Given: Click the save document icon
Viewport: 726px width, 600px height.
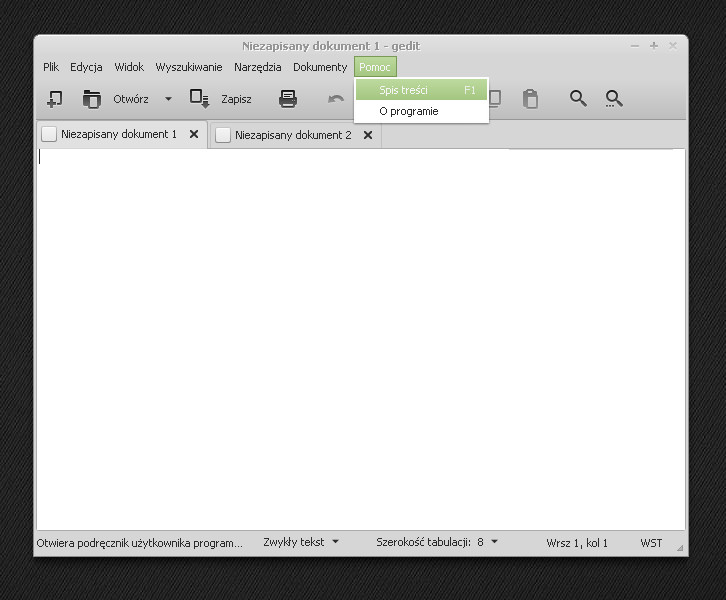Looking at the screenshot, I should pos(200,99).
